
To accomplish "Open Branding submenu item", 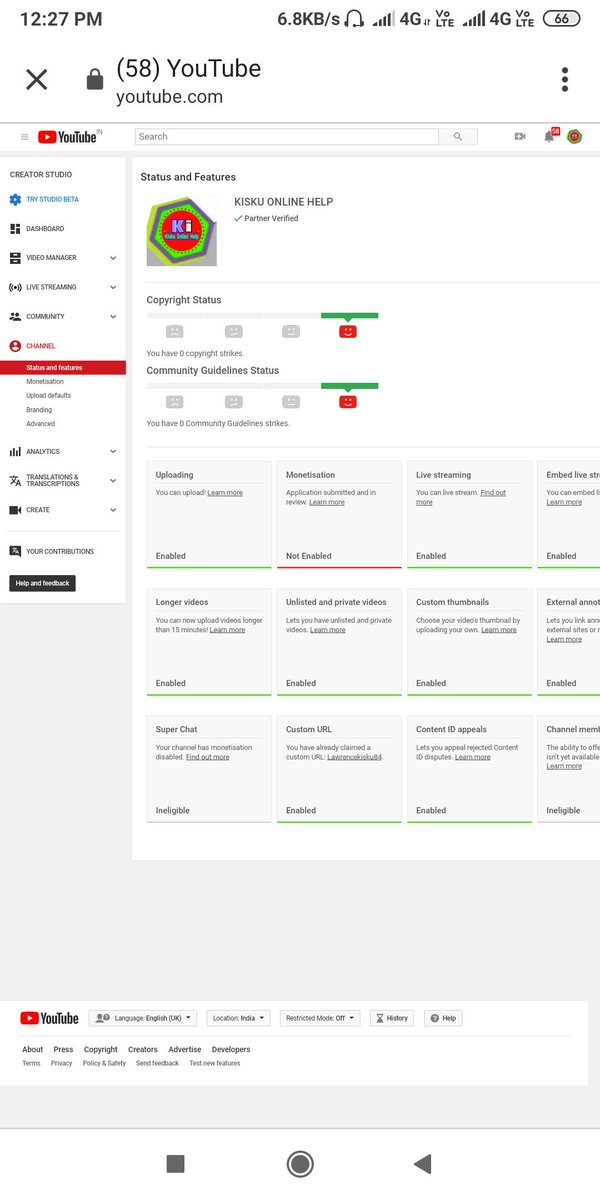I will point(39,410).
